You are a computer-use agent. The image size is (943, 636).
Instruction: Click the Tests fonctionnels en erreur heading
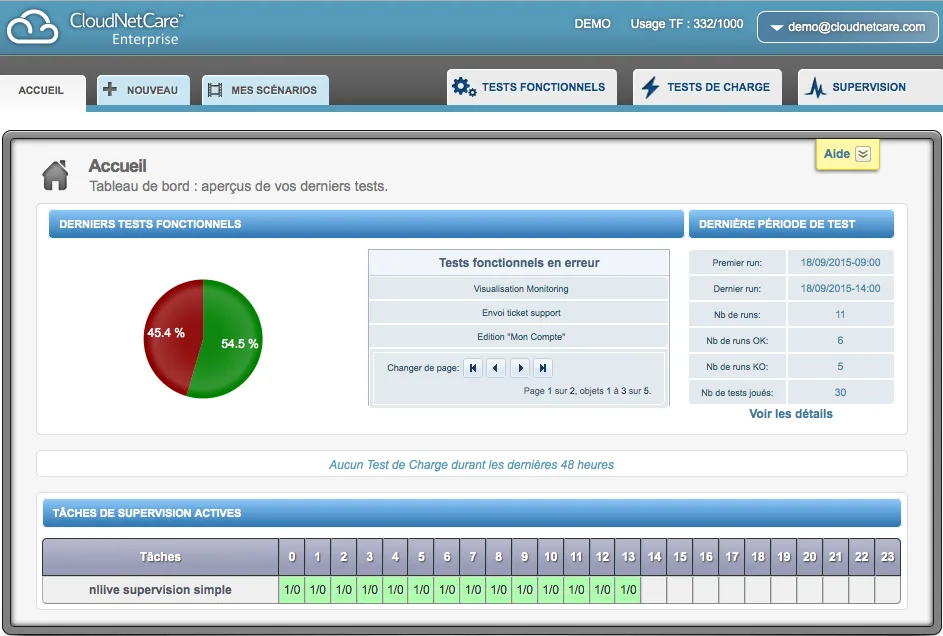tap(519, 263)
